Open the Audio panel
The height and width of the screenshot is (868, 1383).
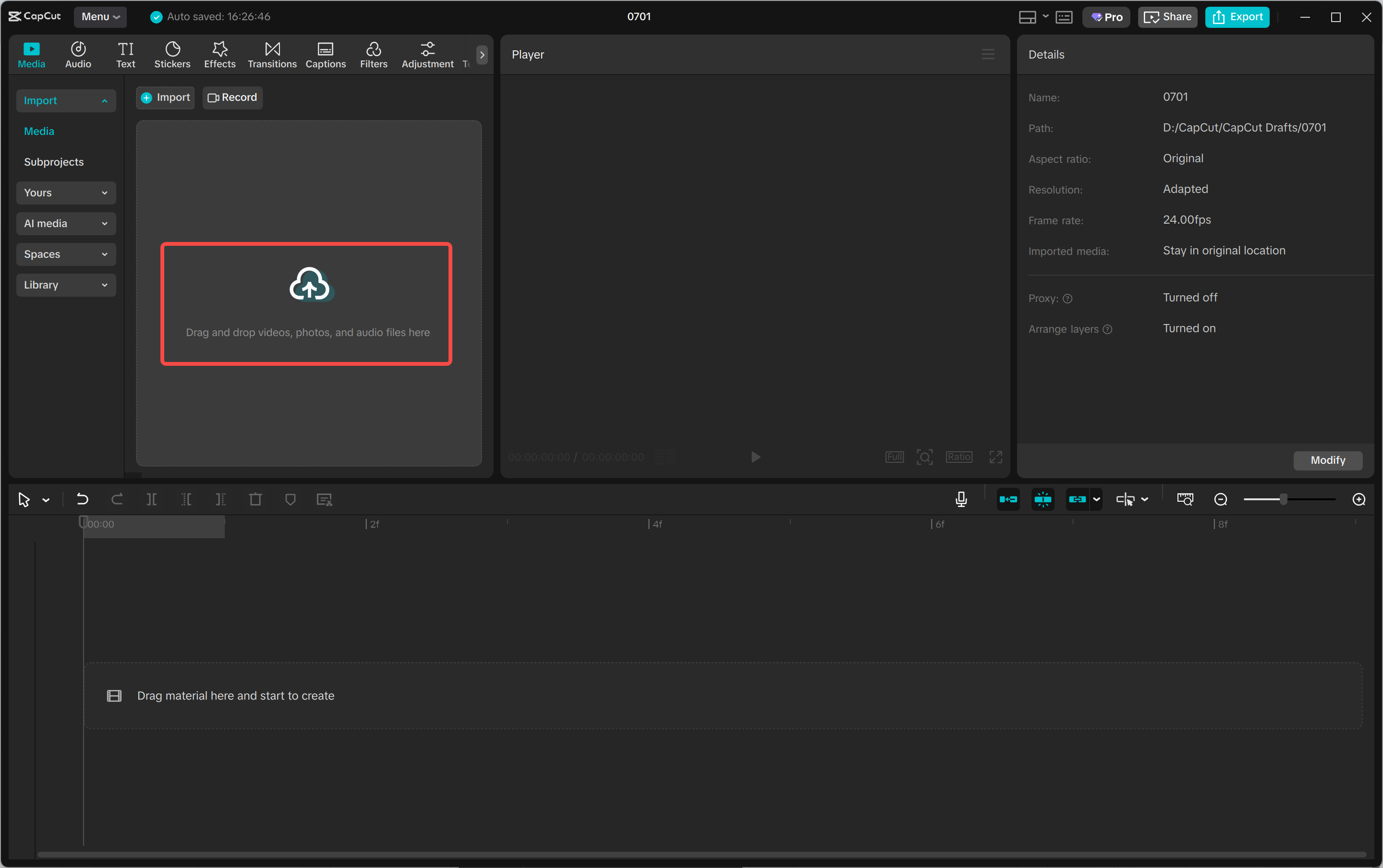[78, 55]
